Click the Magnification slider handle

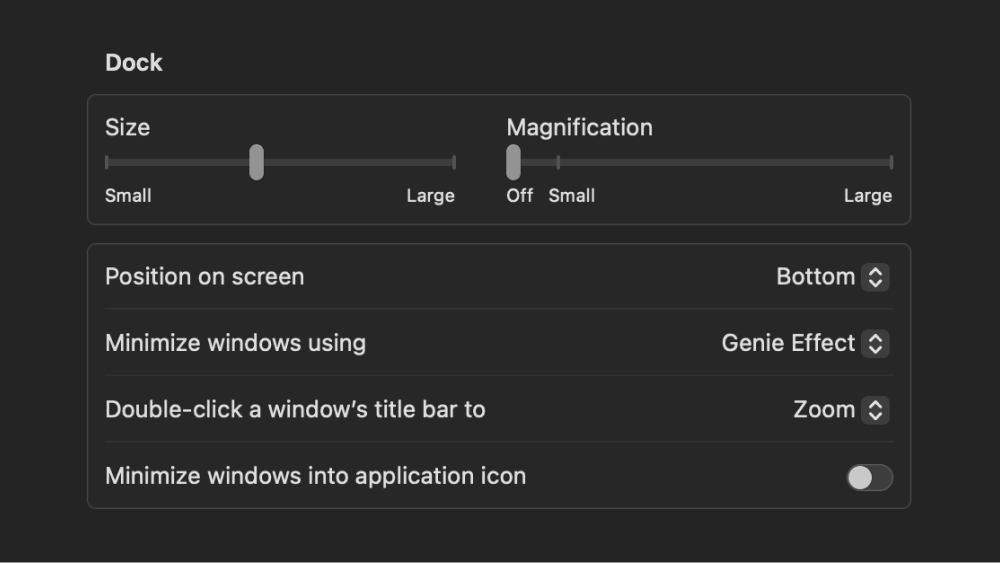point(513,162)
